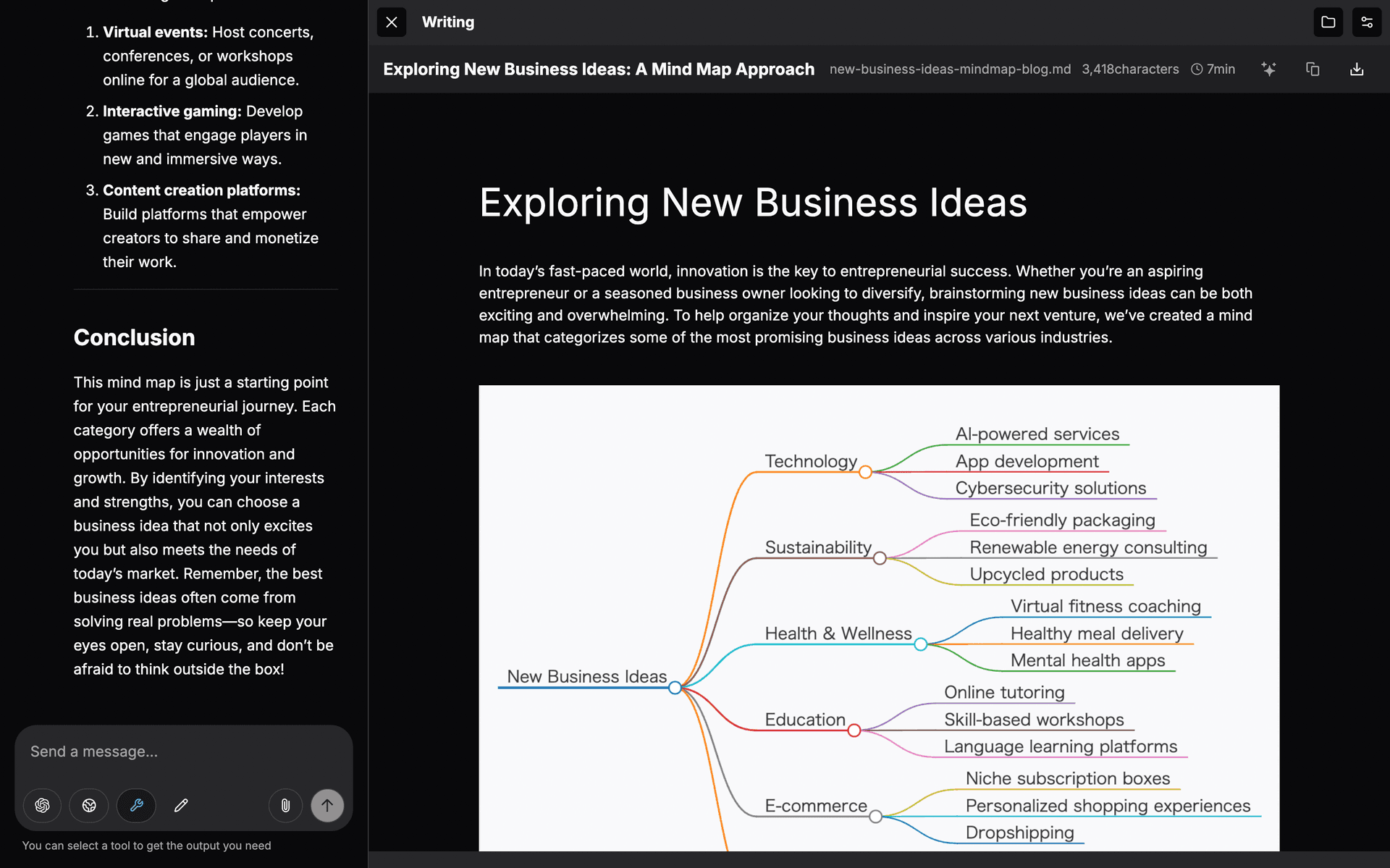
Task: Click Virtual events list item
Action: [208, 56]
